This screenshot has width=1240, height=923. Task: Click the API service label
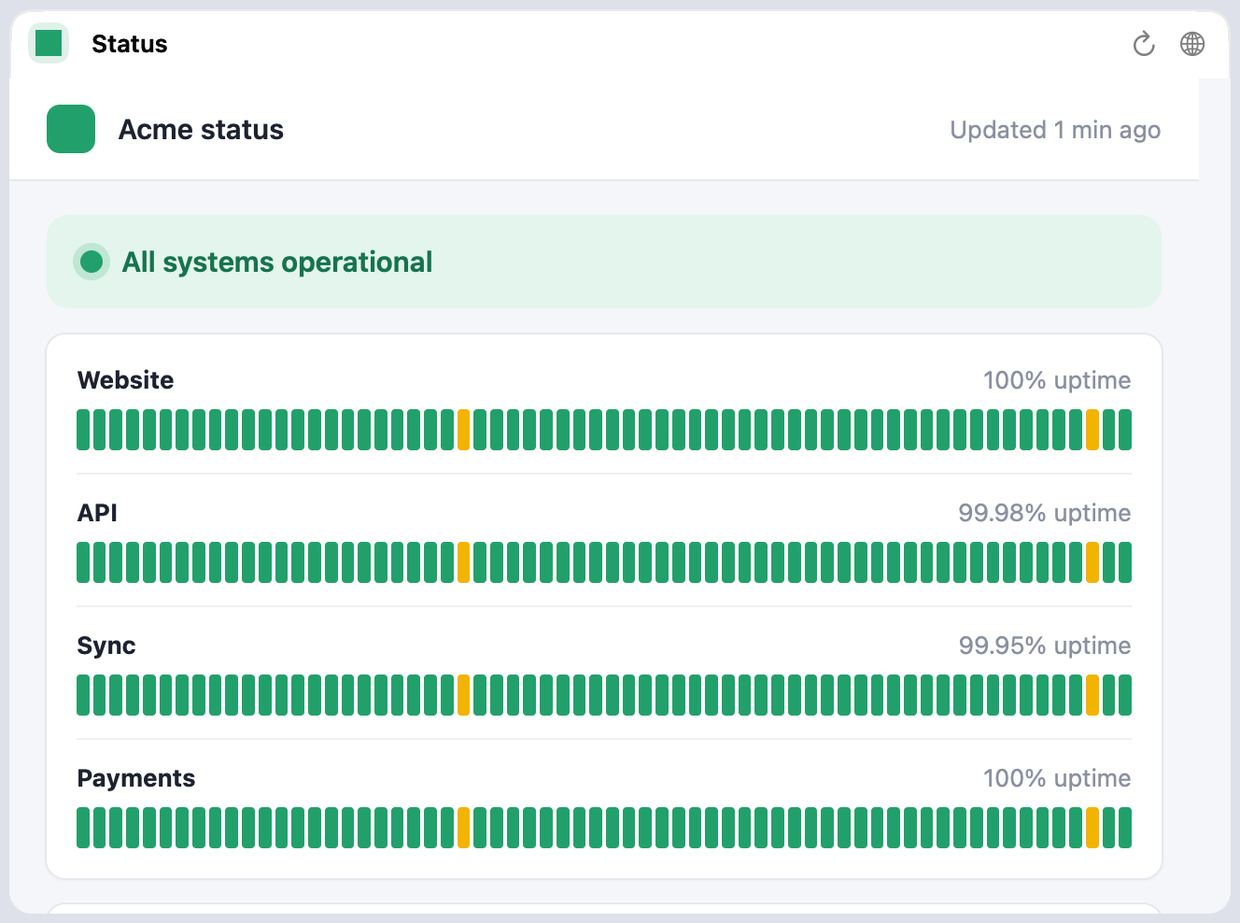click(97, 513)
